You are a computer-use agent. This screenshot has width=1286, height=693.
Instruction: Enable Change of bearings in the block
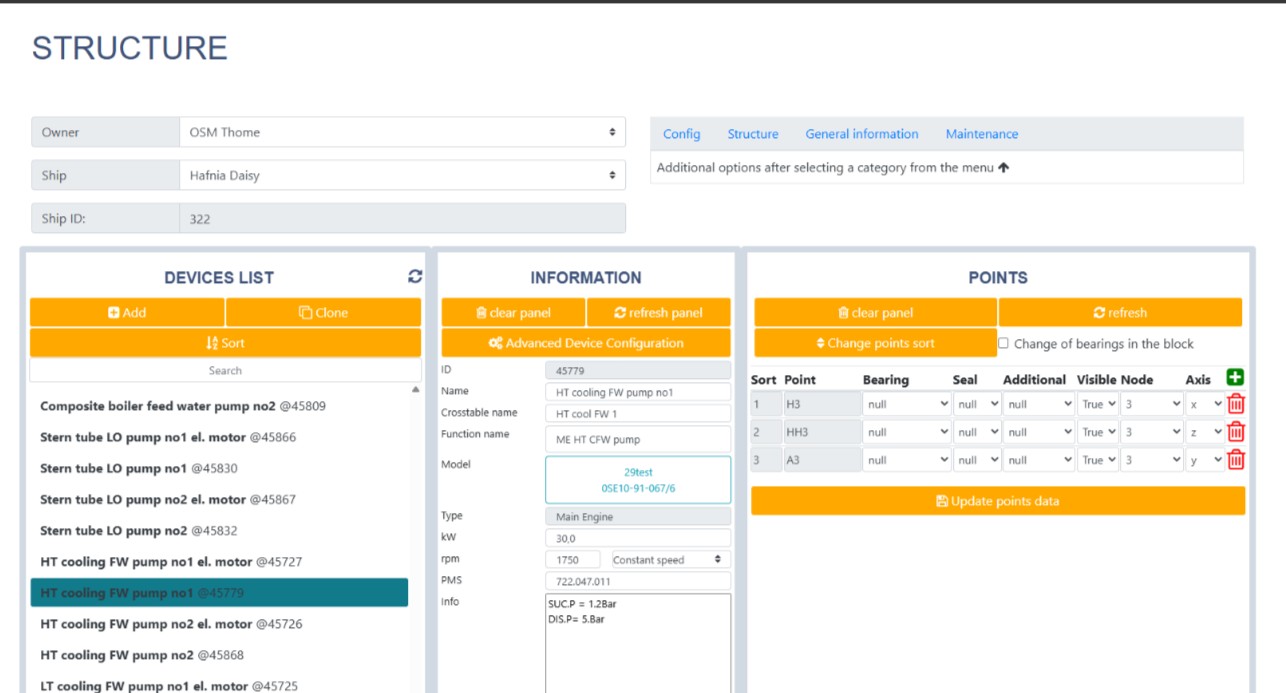(x=1004, y=343)
